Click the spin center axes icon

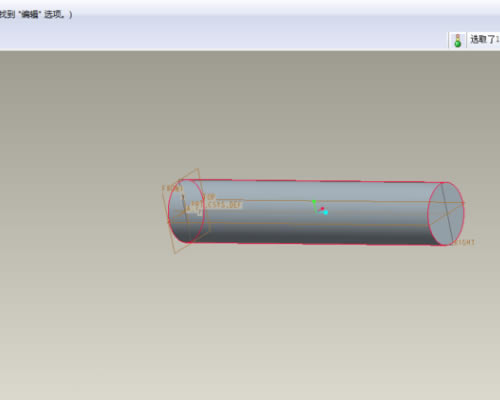(x=320, y=207)
